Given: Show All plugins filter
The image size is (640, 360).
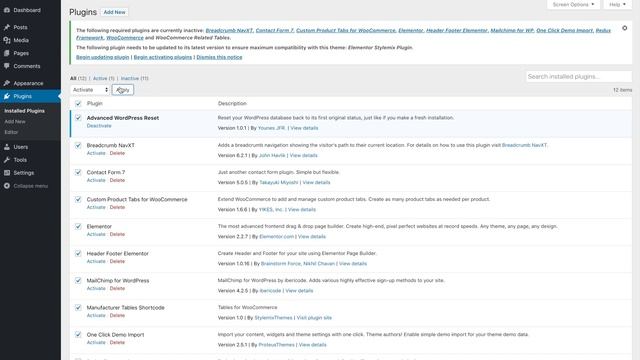Looking at the screenshot, I should 78,78.
